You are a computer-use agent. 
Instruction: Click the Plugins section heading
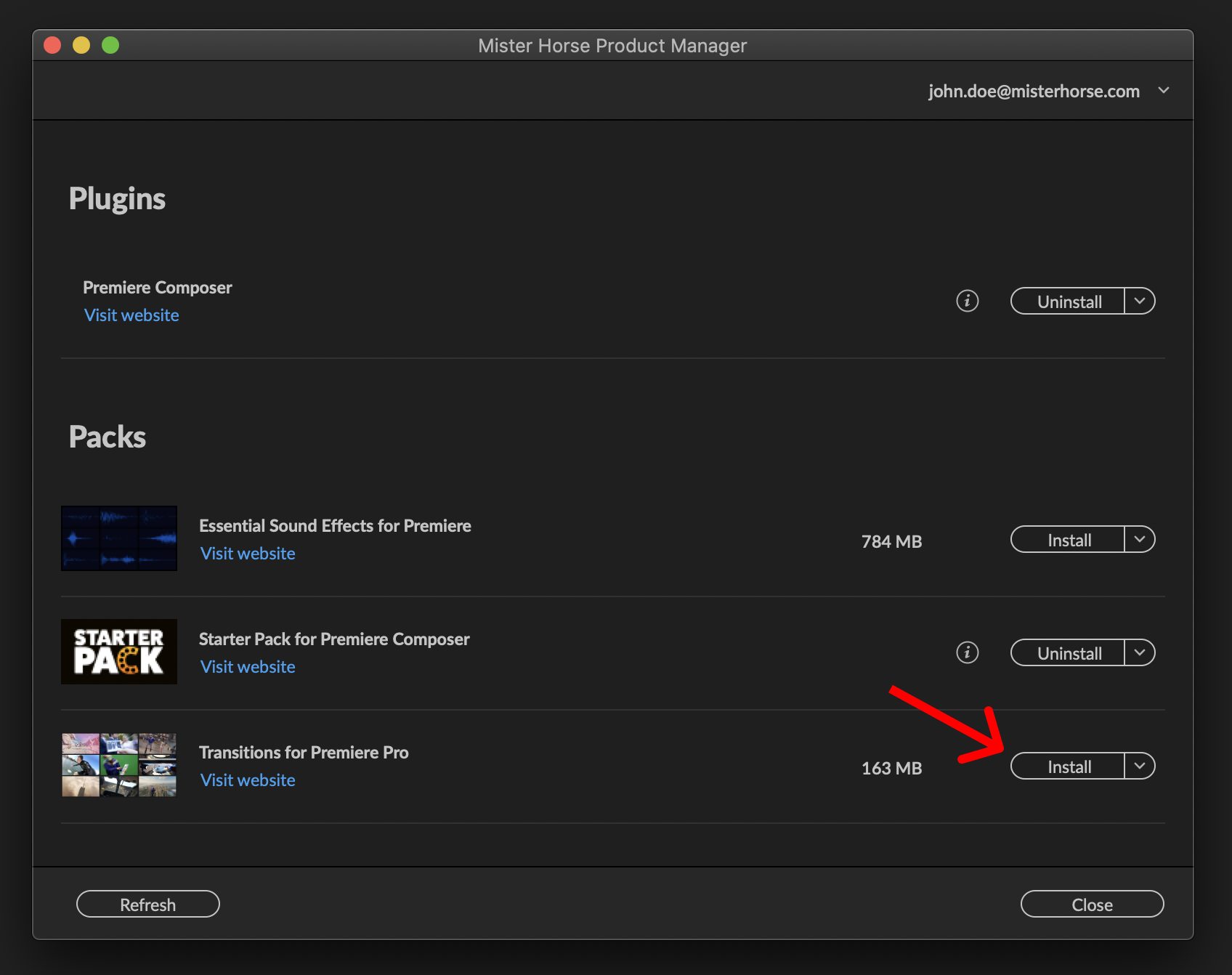[x=117, y=199]
